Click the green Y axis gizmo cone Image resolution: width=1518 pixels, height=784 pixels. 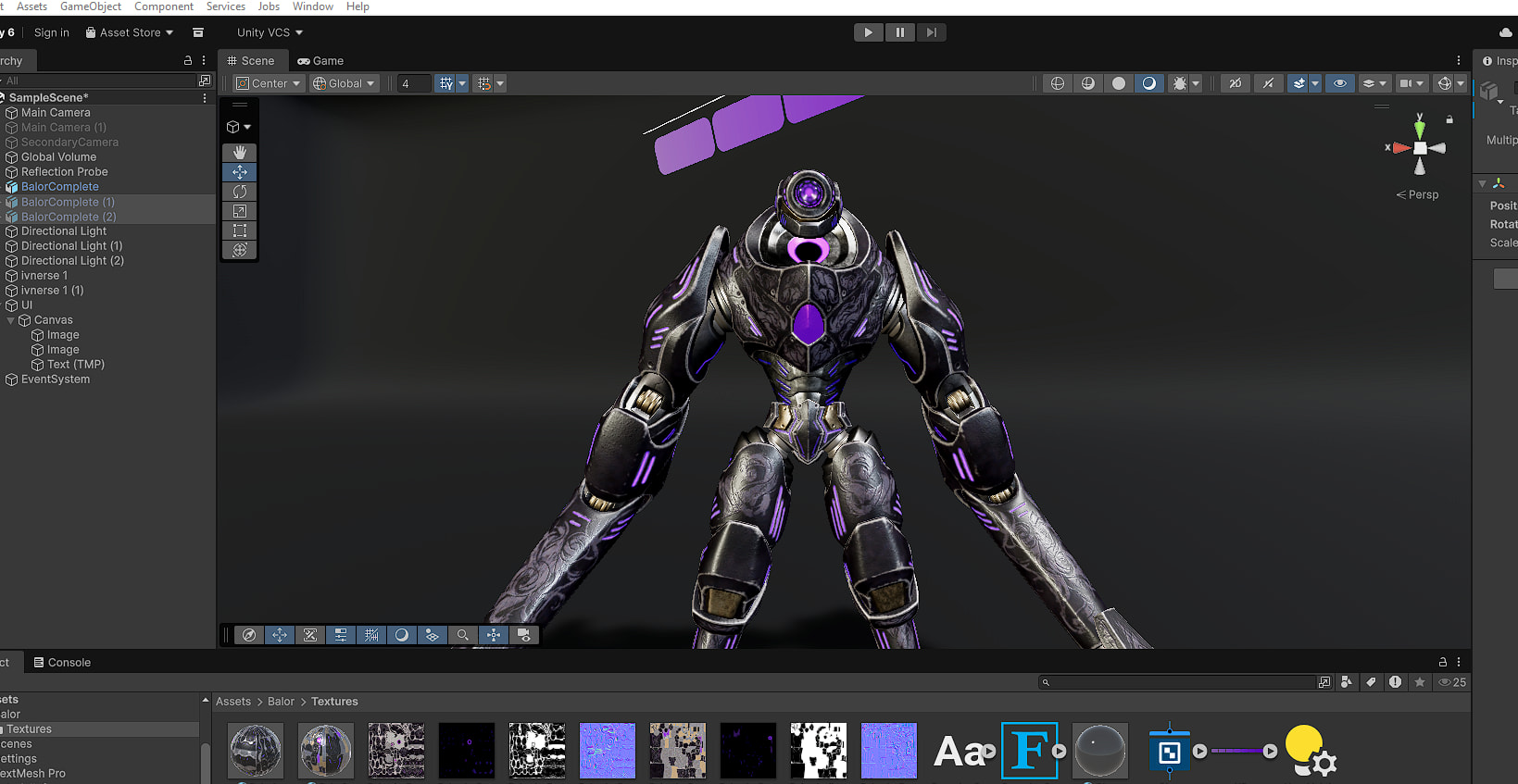(x=1420, y=128)
